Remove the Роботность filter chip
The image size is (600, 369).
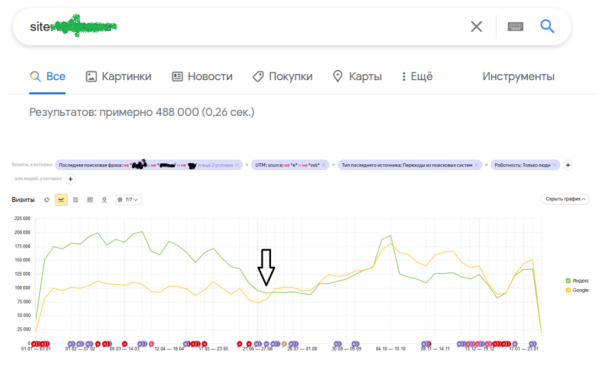(554, 165)
